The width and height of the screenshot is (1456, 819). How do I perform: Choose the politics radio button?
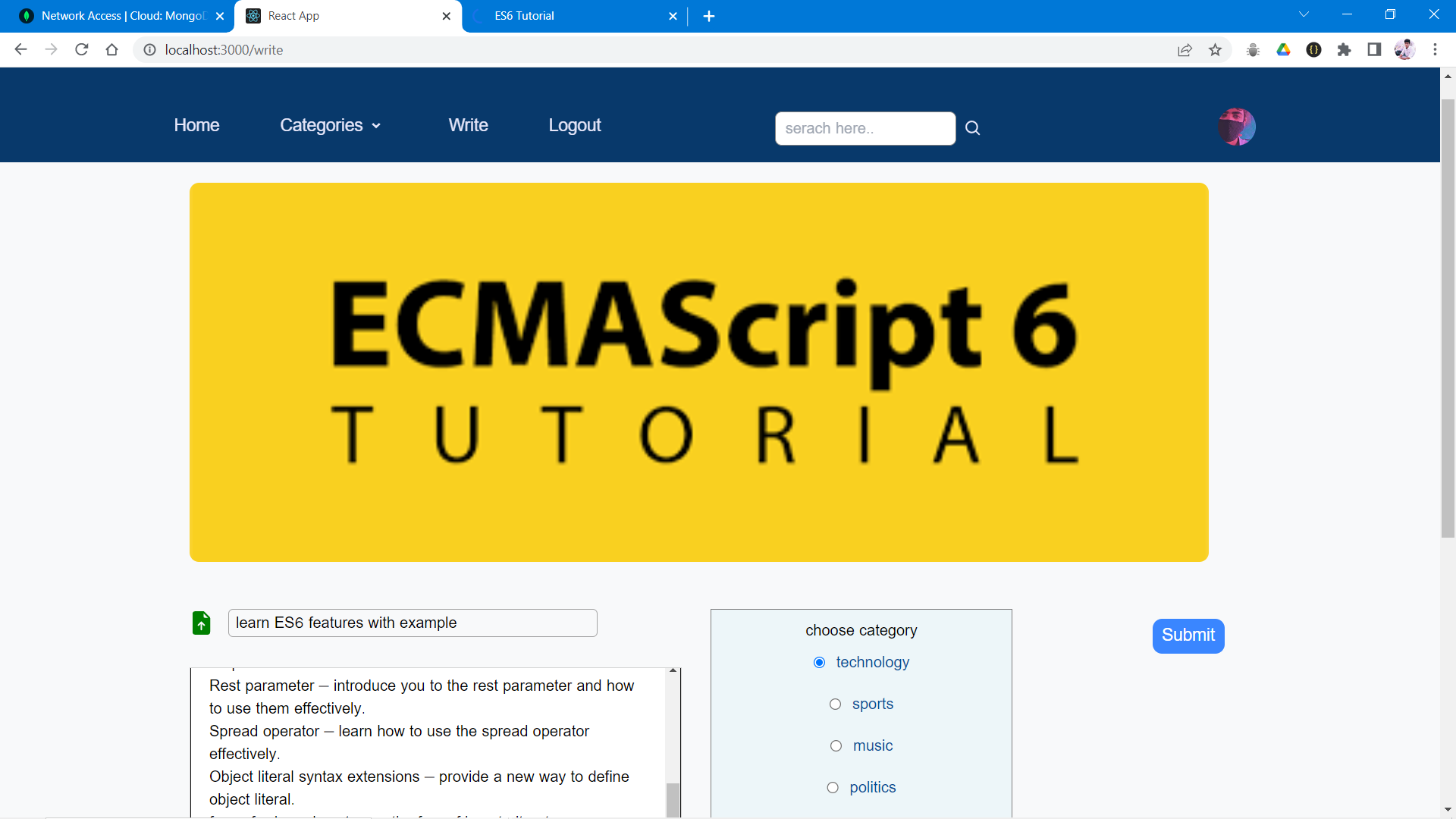[x=833, y=788]
